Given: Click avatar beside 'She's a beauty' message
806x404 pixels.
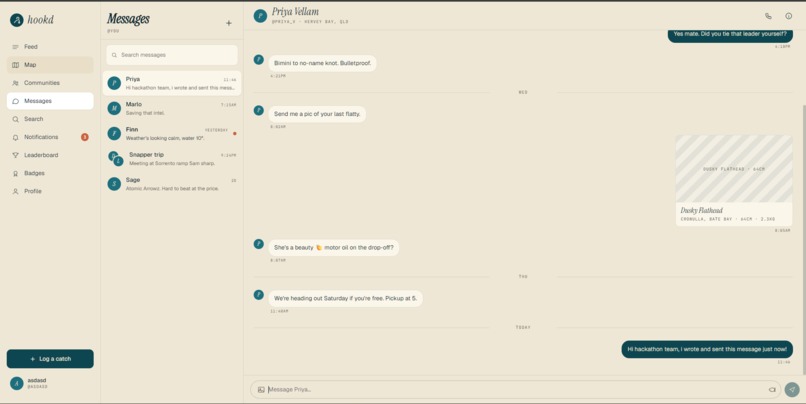Looking at the screenshot, I should tap(259, 244).
